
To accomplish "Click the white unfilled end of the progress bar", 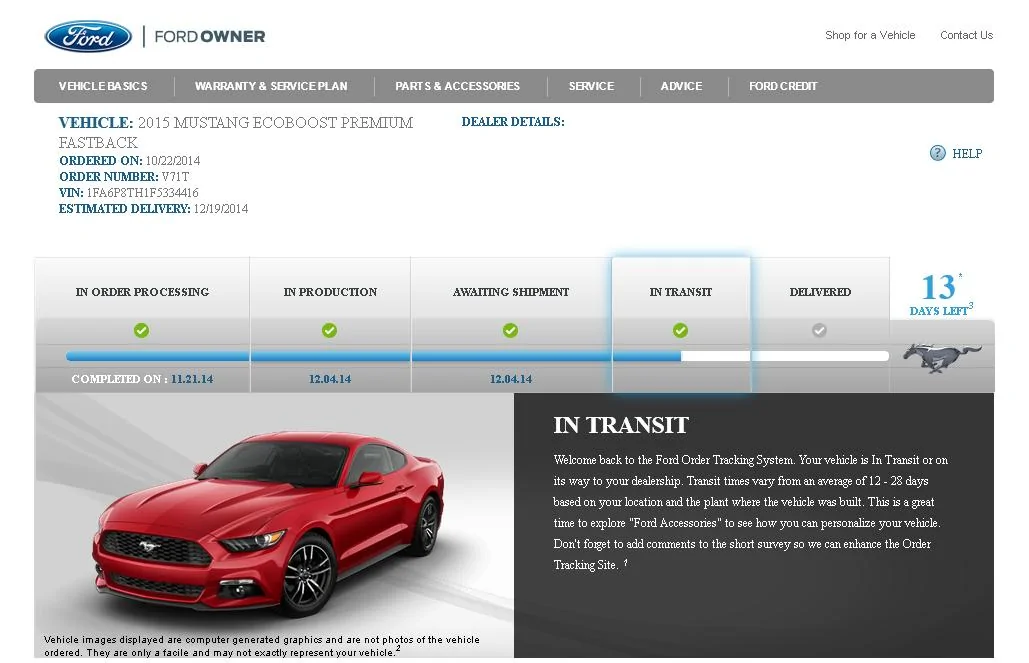I will (785, 356).
